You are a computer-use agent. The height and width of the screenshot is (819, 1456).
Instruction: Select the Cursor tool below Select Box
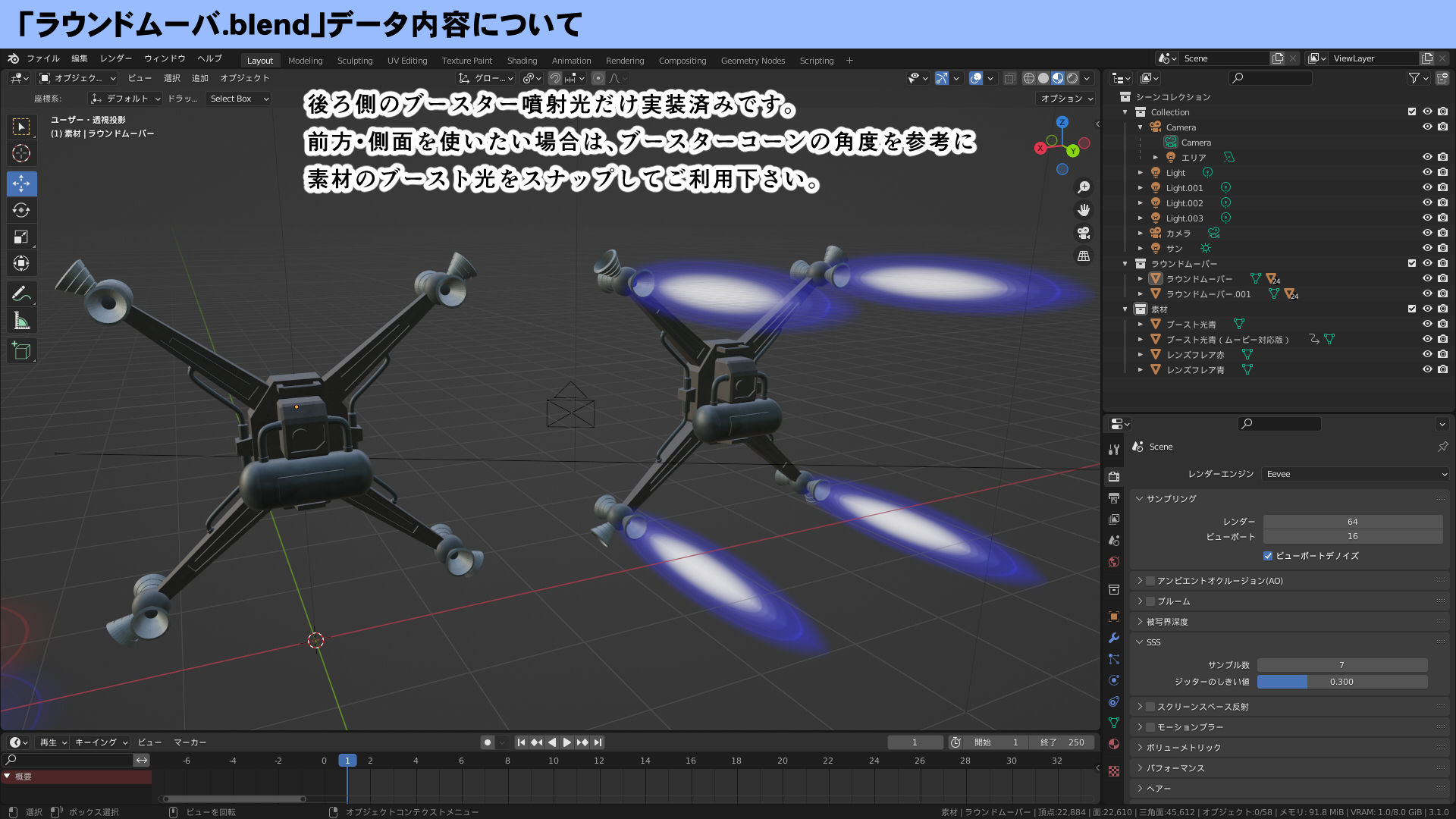(x=21, y=153)
